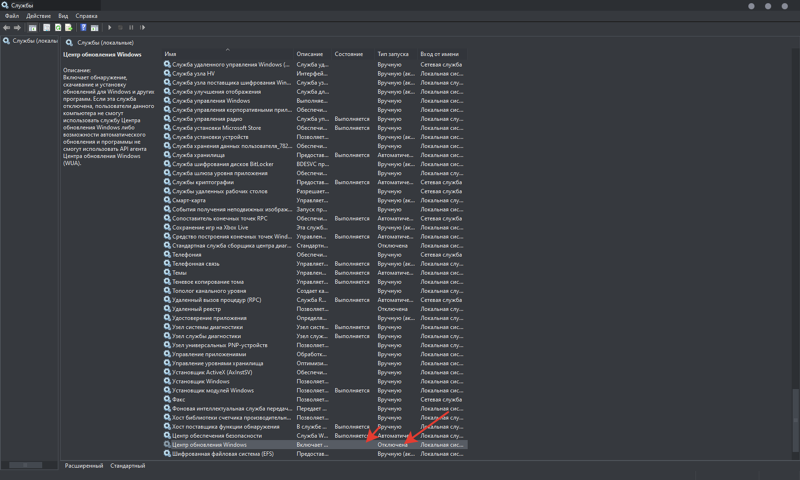This screenshot has height=480, width=800.
Task: Click the Back arrow in the toolbar
Action: pyautogui.click(x=7, y=28)
